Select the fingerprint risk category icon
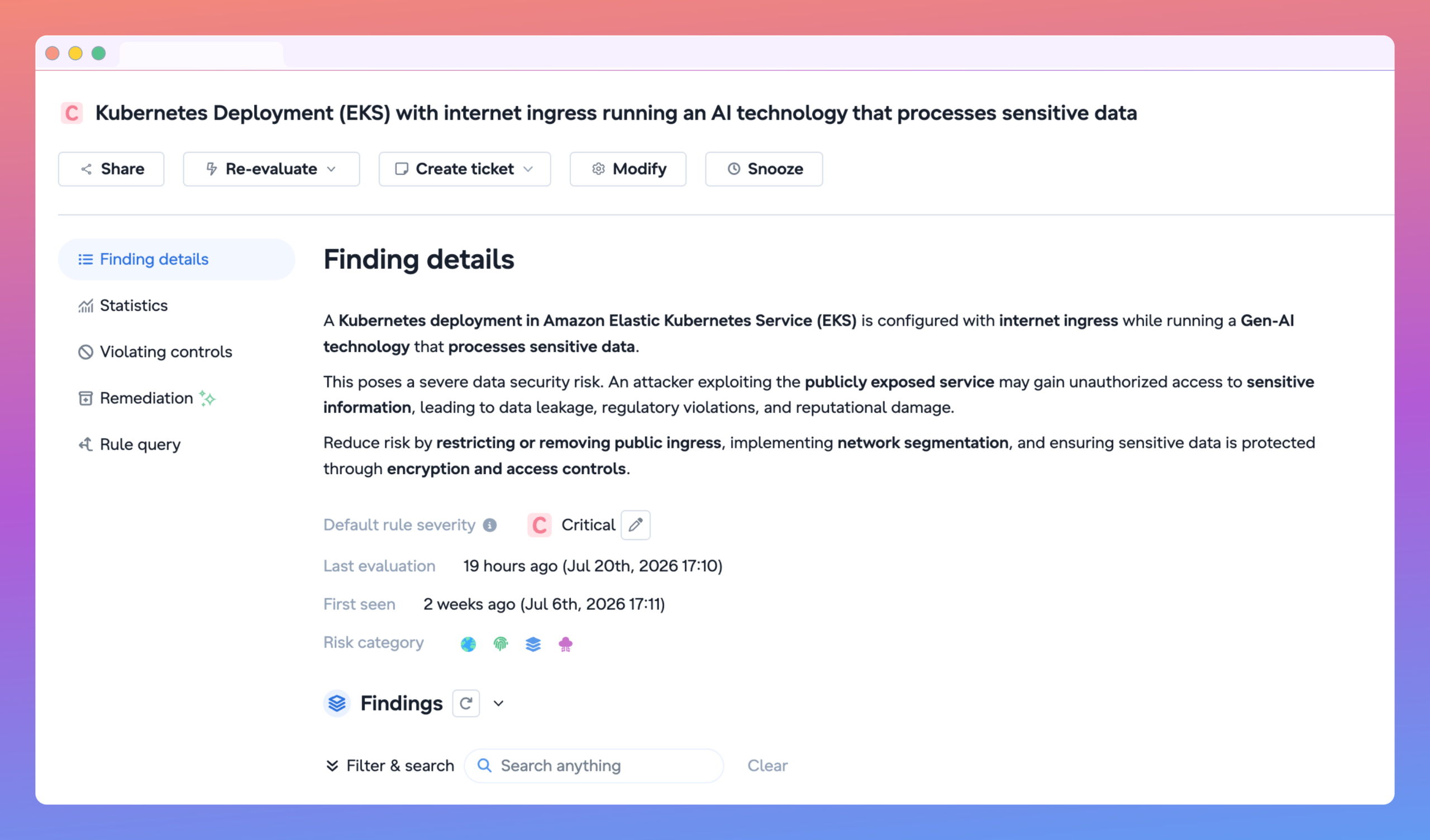The height and width of the screenshot is (840, 1430). click(500, 643)
